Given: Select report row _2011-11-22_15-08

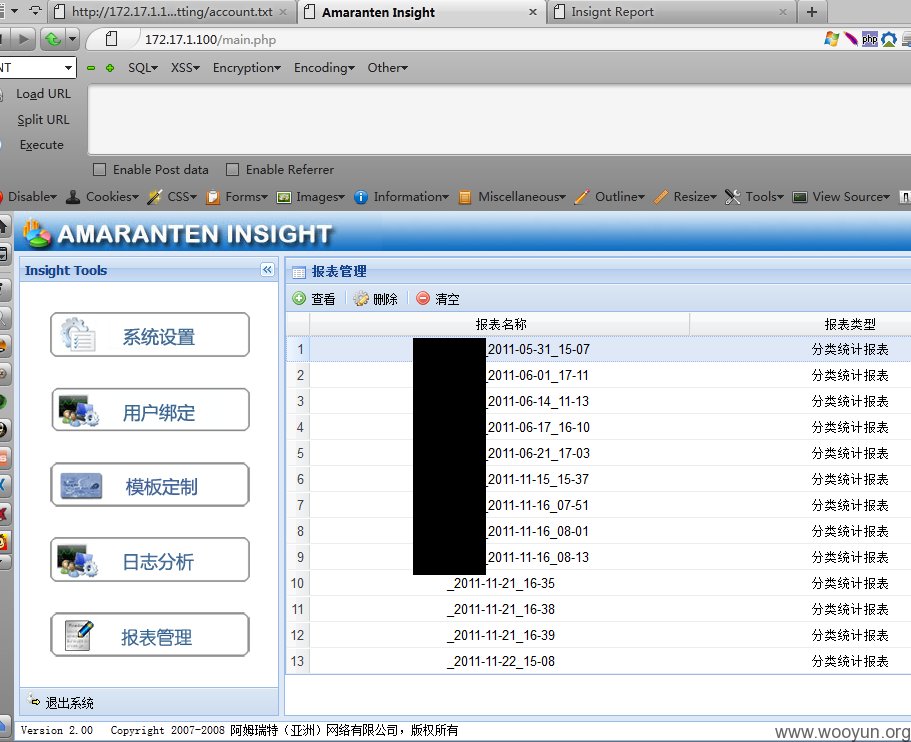Looking at the screenshot, I should pos(598,661).
